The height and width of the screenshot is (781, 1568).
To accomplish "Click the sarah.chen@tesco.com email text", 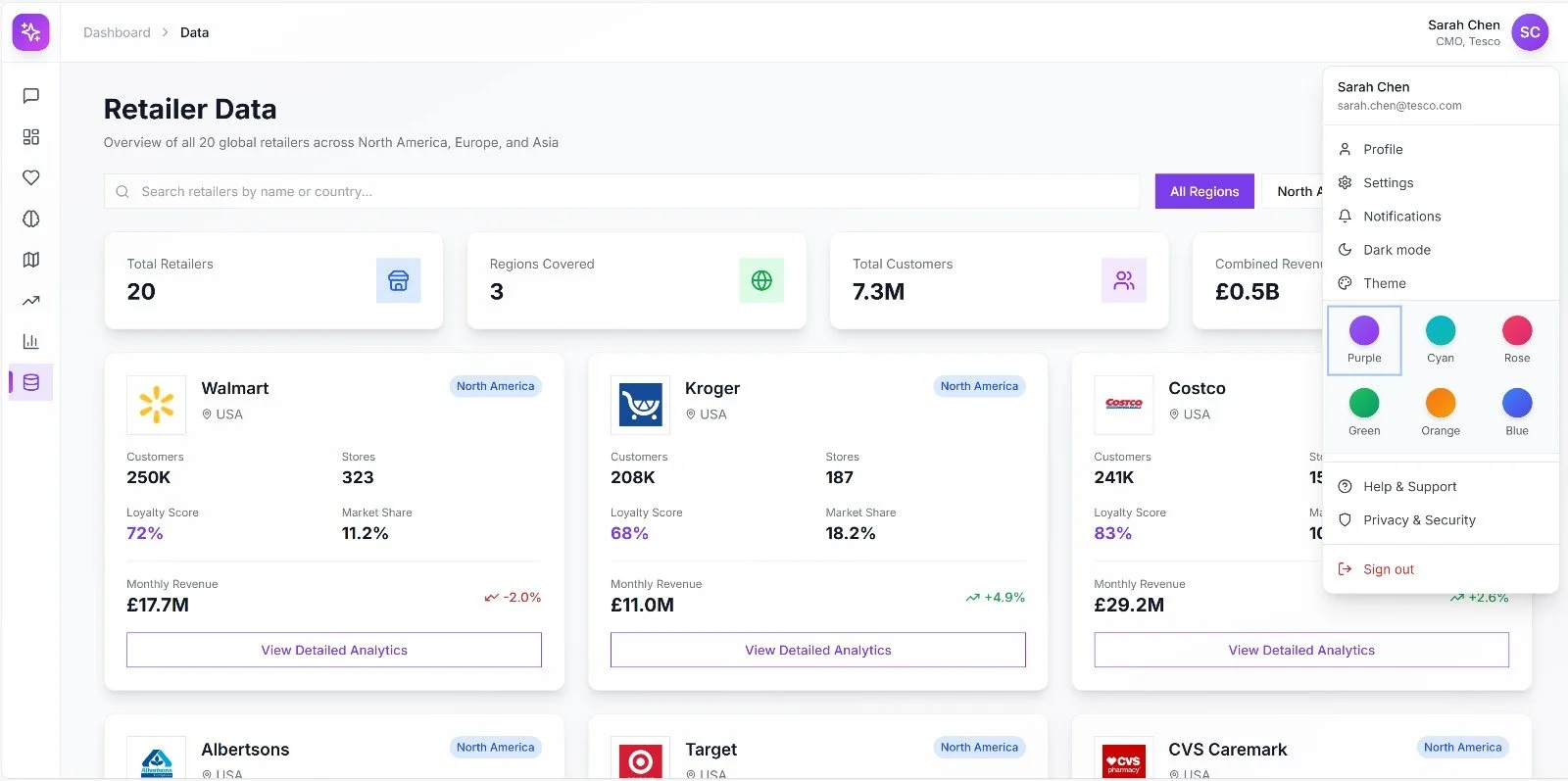I will pos(1399,106).
